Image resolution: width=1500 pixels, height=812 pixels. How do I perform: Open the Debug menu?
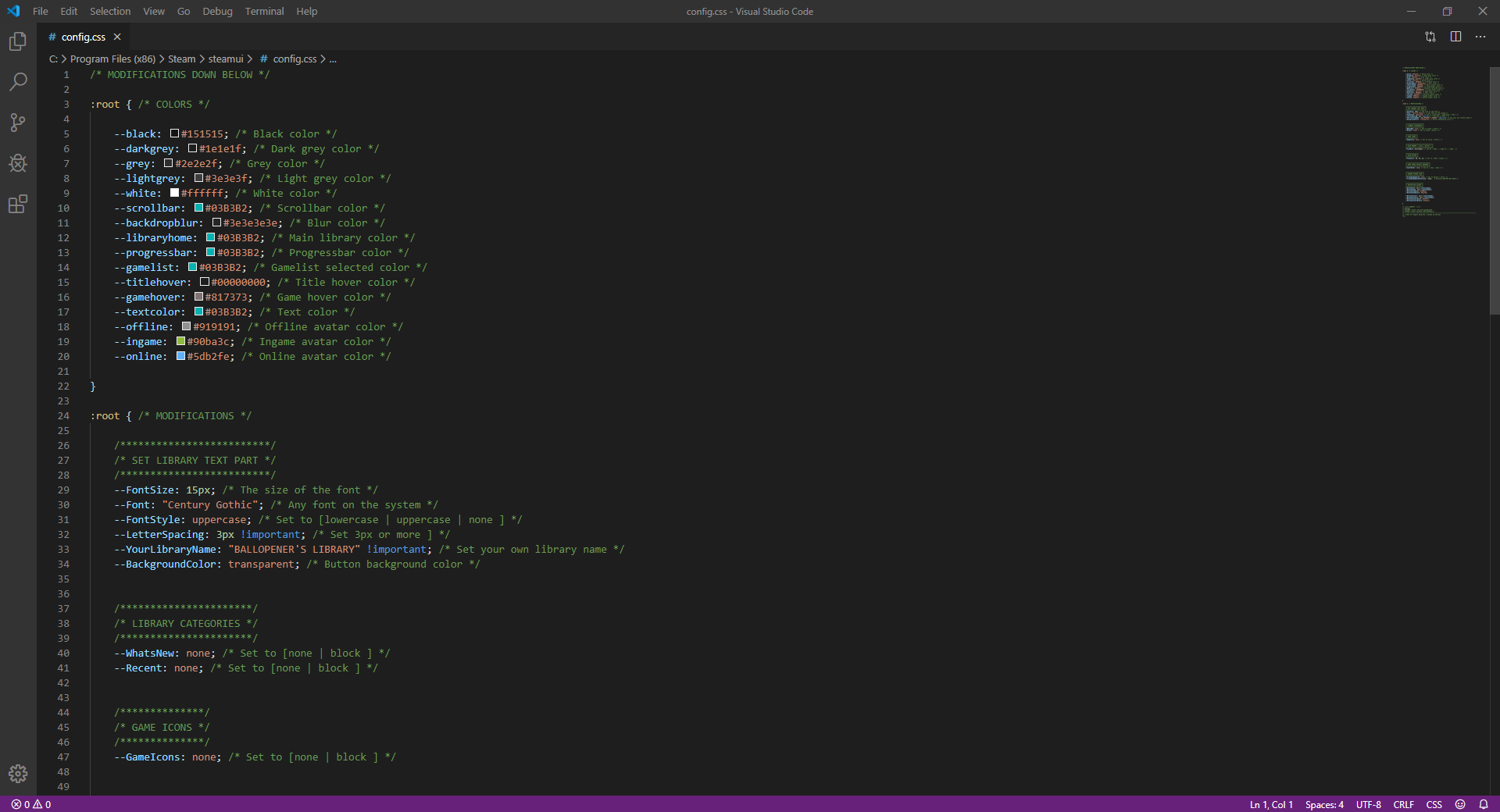(x=217, y=11)
